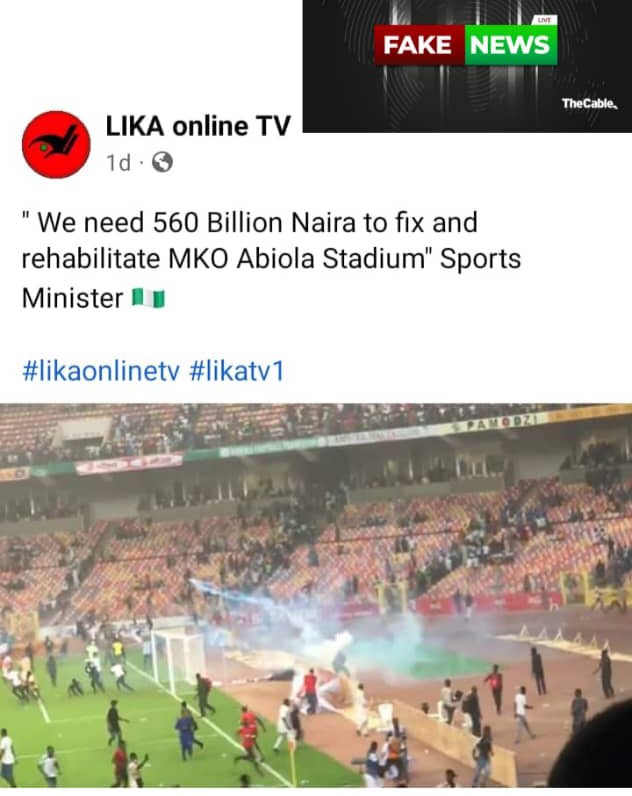This screenshot has width=632, height=796.
Task: Click the Nigerian flag emoji
Action: pos(148,298)
